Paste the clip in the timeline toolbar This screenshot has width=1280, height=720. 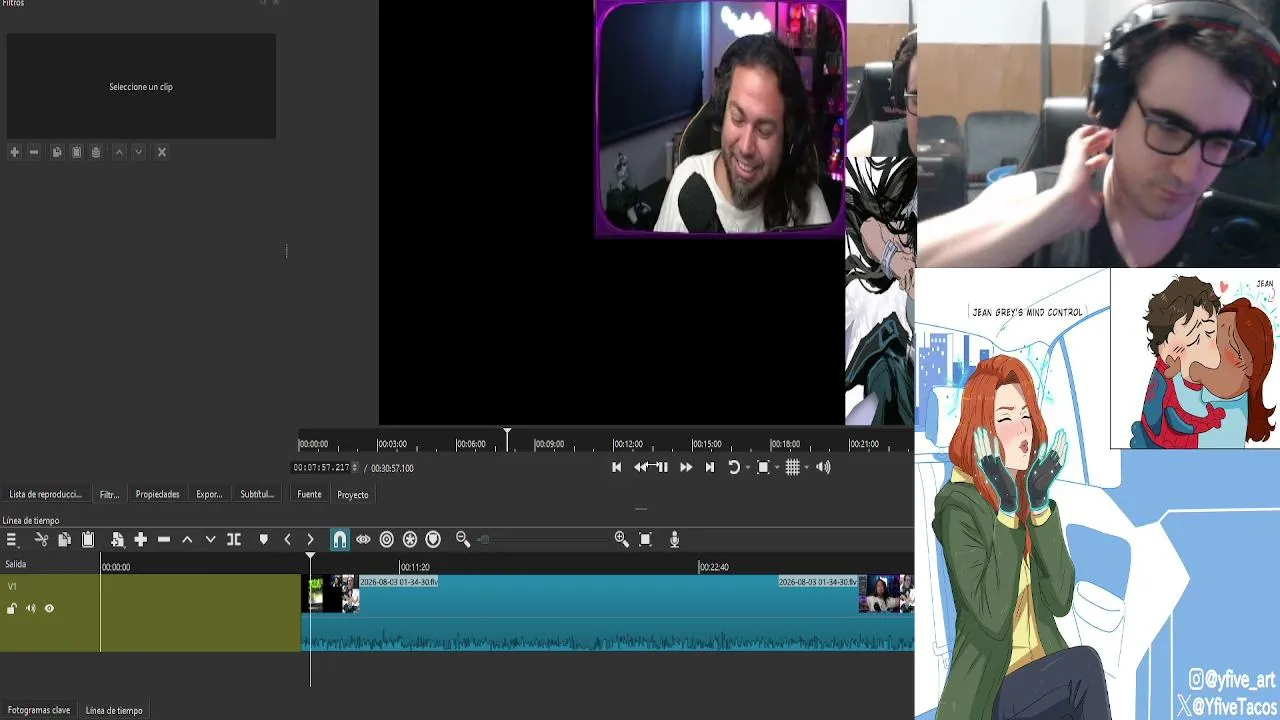[88, 539]
